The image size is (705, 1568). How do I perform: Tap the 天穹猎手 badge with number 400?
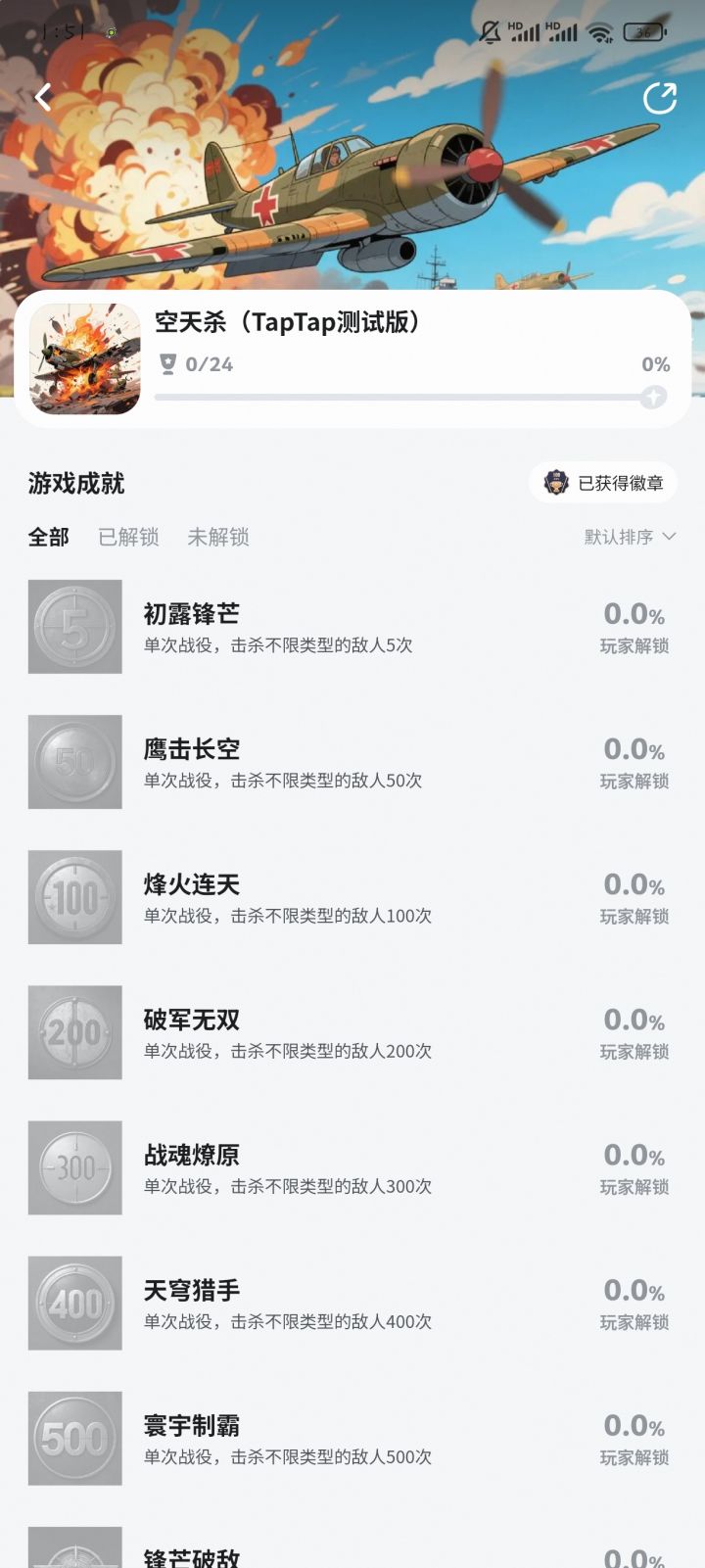[x=75, y=1303]
